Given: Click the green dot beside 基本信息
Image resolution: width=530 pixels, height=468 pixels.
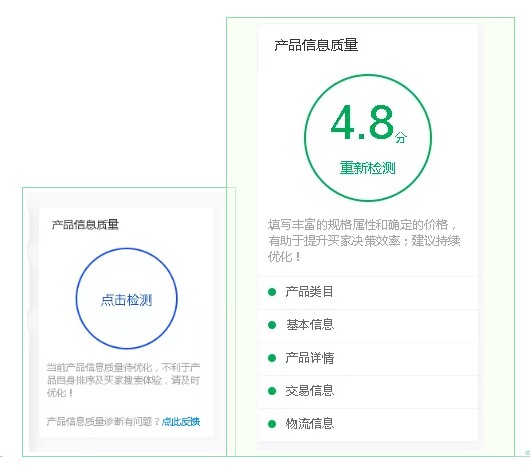Looking at the screenshot, I should [272, 325].
